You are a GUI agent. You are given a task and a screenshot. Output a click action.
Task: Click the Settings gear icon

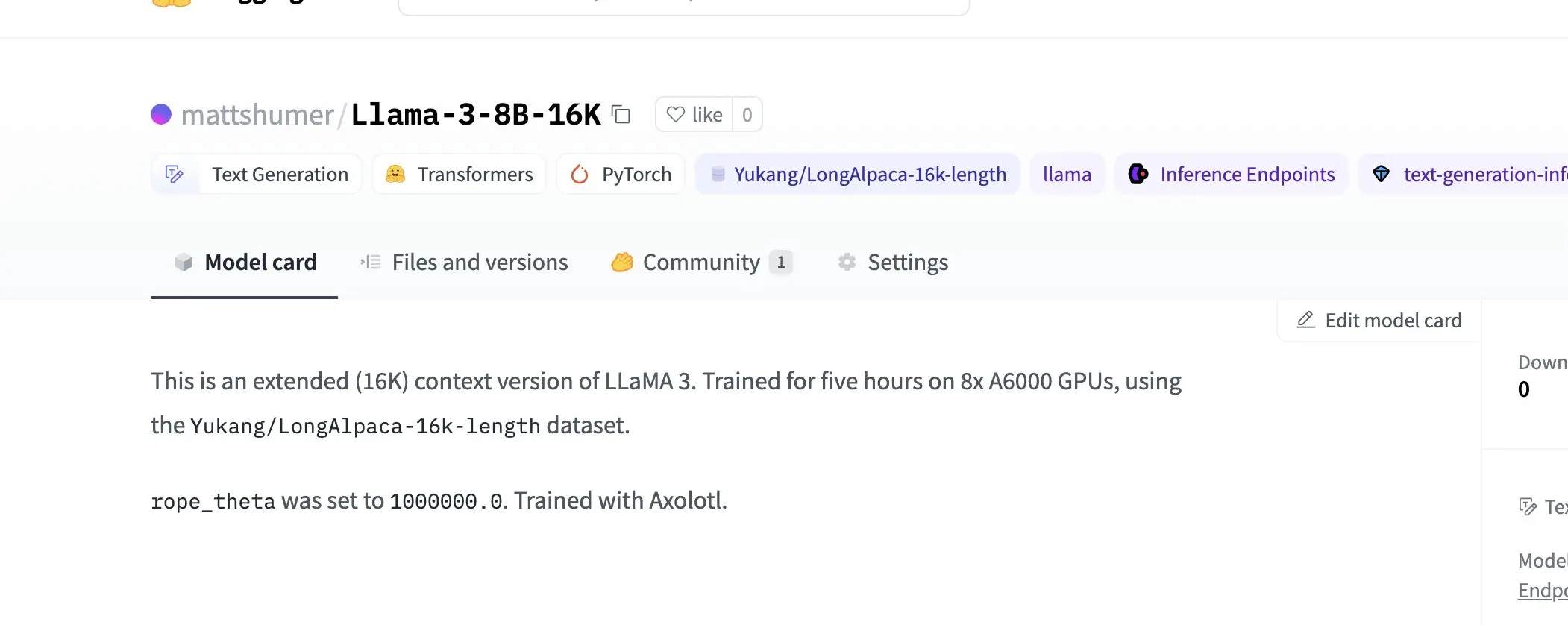pyautogui.click(x=847, y=262)
